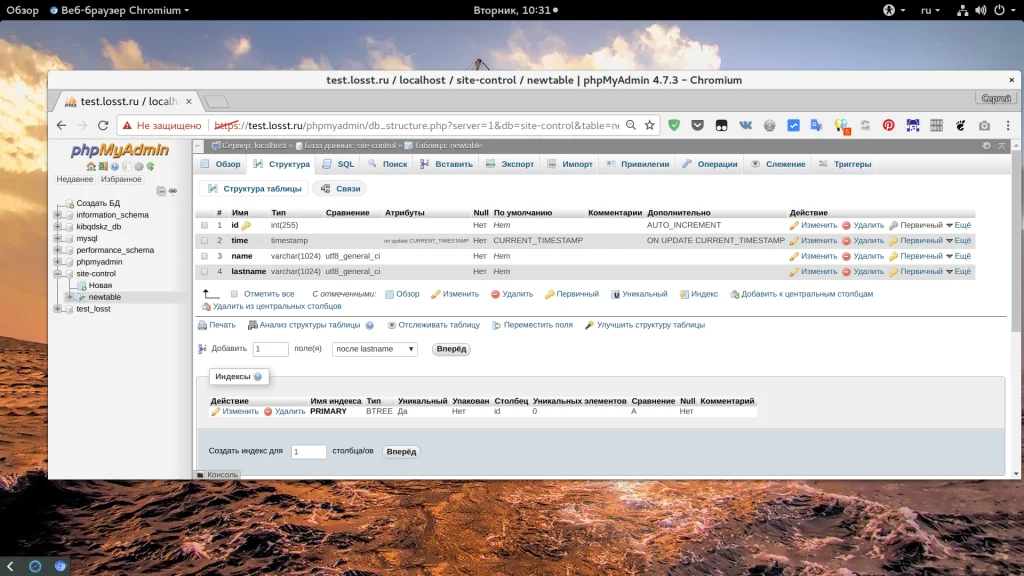Viewport: 1024px width, 576px height.
Task: Click the primary key icon for name row
Action: [894, 256]
